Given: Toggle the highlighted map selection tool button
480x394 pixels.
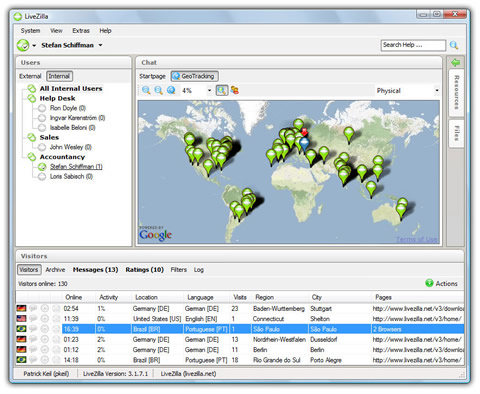Looking at the screenshot, I should click(x=222, y=90).
